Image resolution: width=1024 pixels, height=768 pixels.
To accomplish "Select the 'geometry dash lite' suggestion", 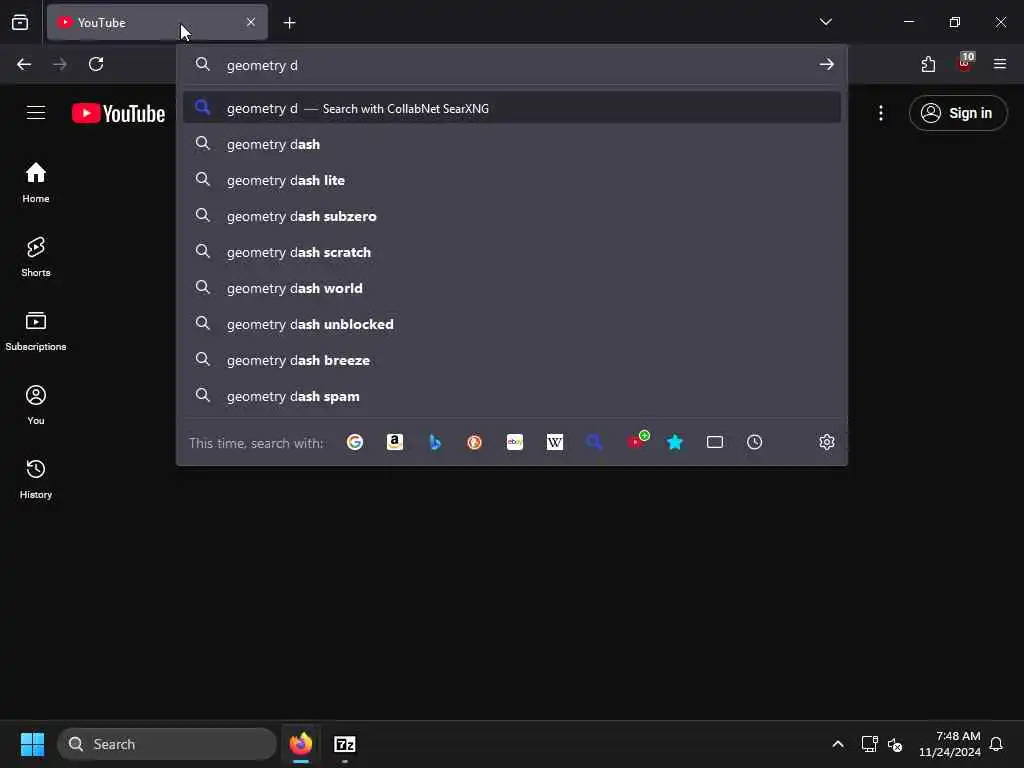I will coord(512,180).
